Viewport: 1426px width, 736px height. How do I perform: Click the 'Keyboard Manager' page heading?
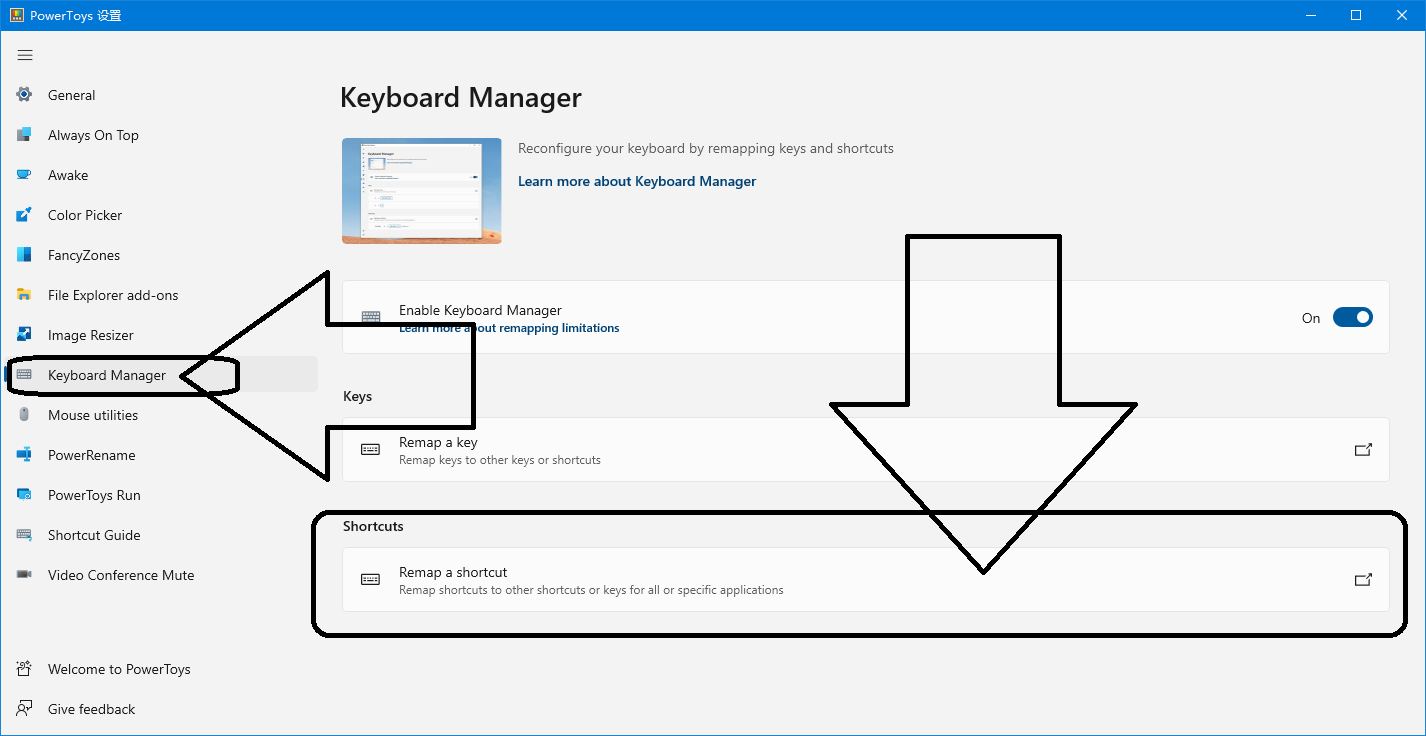pyautogui.click(x=461, y=97)
